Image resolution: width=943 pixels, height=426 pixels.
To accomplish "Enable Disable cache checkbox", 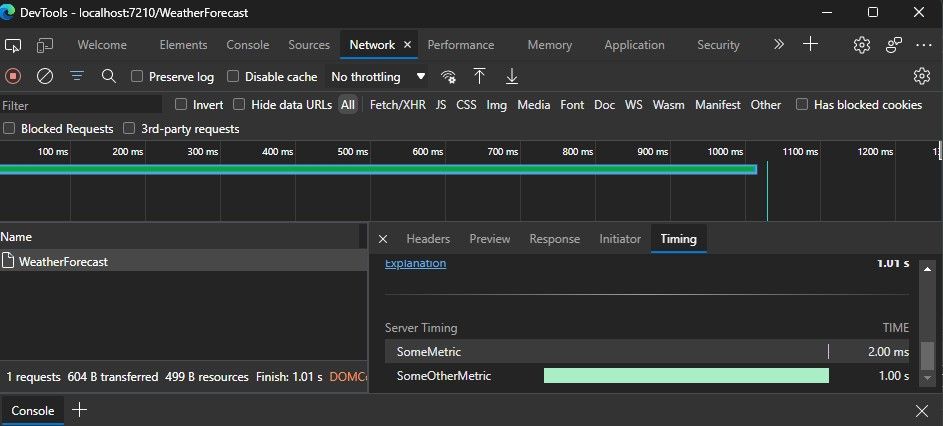I will click(233, 76).
